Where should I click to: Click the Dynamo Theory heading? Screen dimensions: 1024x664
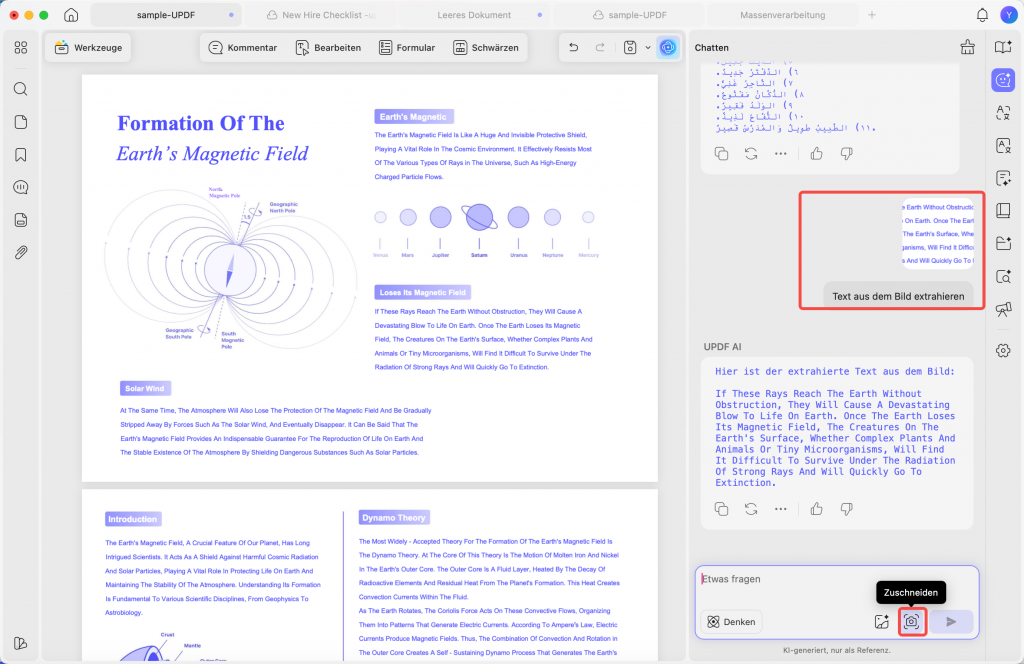[x=394, y=518]
